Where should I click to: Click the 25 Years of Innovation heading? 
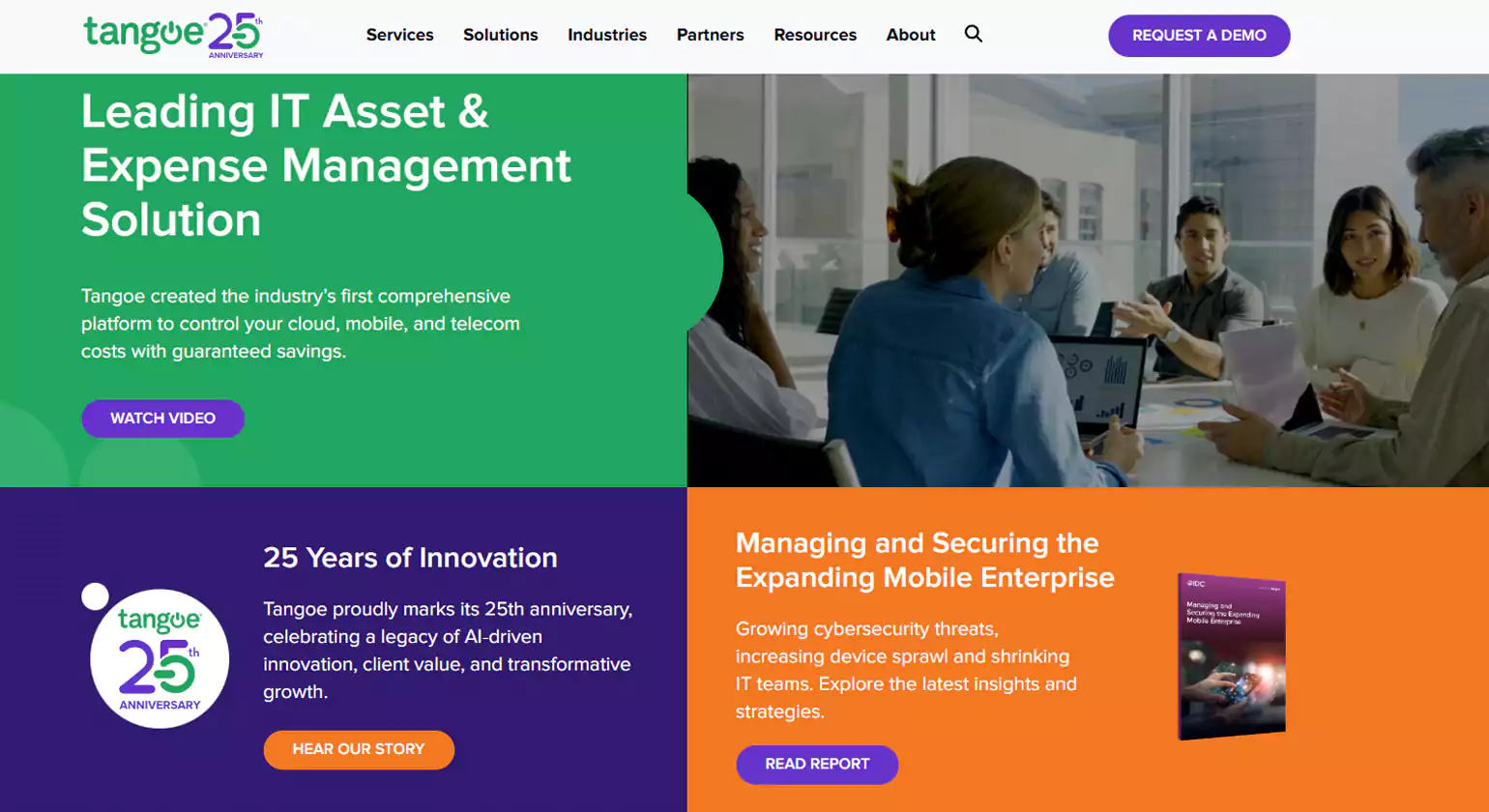pos(410,558)
